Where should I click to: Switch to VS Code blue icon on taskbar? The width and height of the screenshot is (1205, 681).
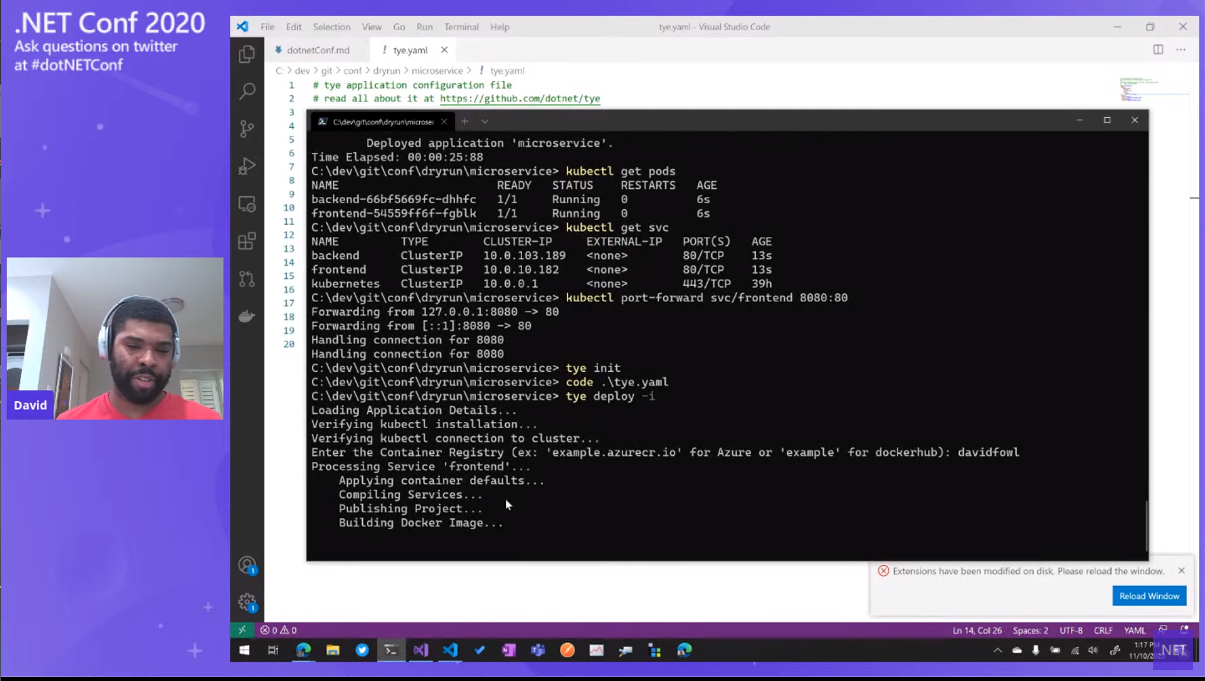tap(450, 650)
